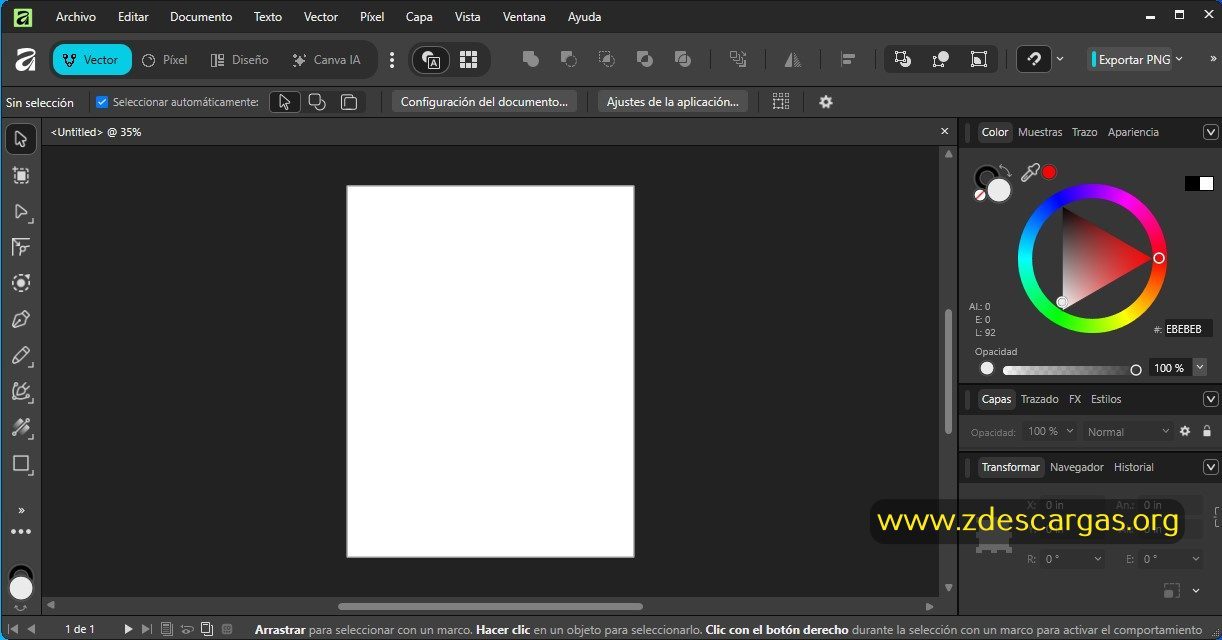Pick color with the eyedropper icon
This screenshot has width=1222, height=640.
point(1030,172)
